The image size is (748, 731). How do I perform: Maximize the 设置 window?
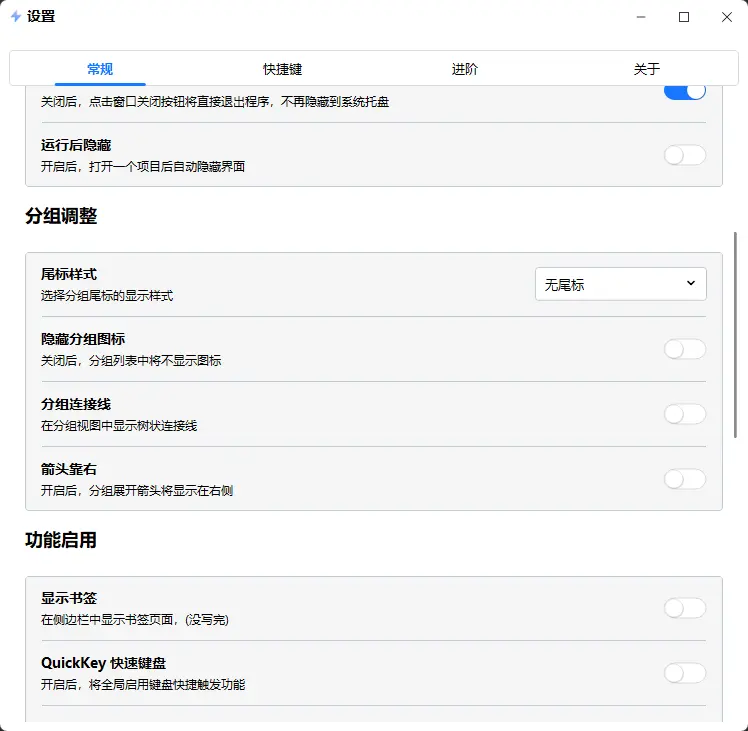[684, 17]
